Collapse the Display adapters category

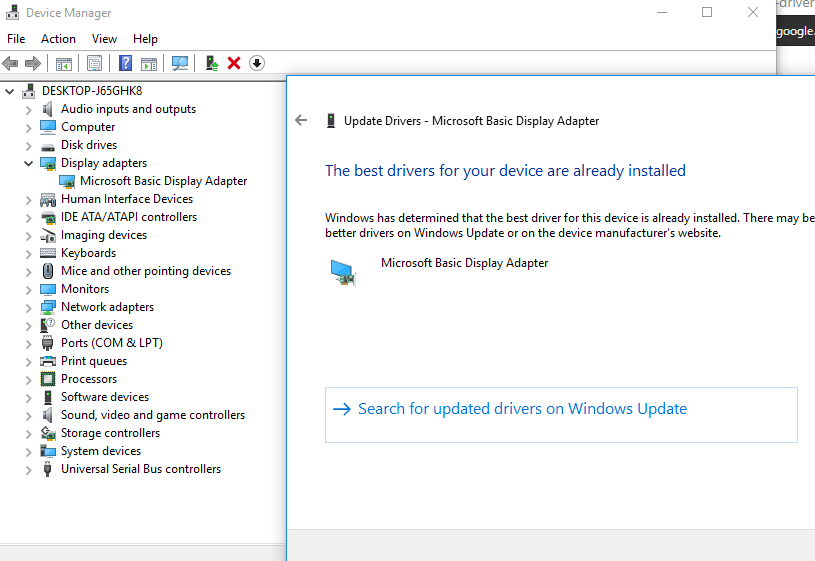29,163
